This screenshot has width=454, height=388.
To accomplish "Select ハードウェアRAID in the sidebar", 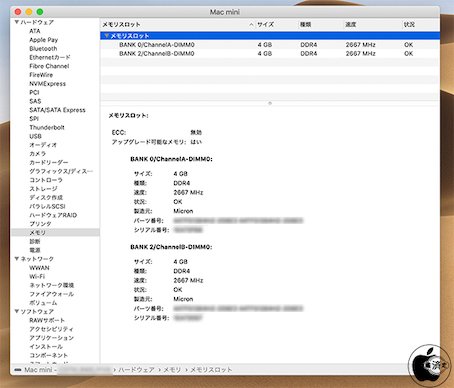I will click(53, 215).
